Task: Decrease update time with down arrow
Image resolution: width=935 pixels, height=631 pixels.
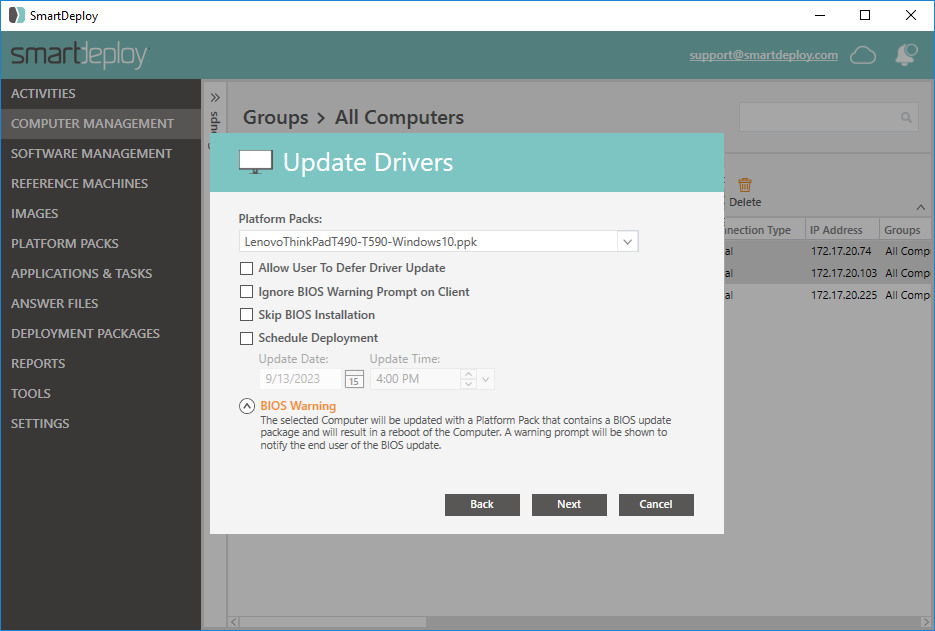Action: (469, 384)
